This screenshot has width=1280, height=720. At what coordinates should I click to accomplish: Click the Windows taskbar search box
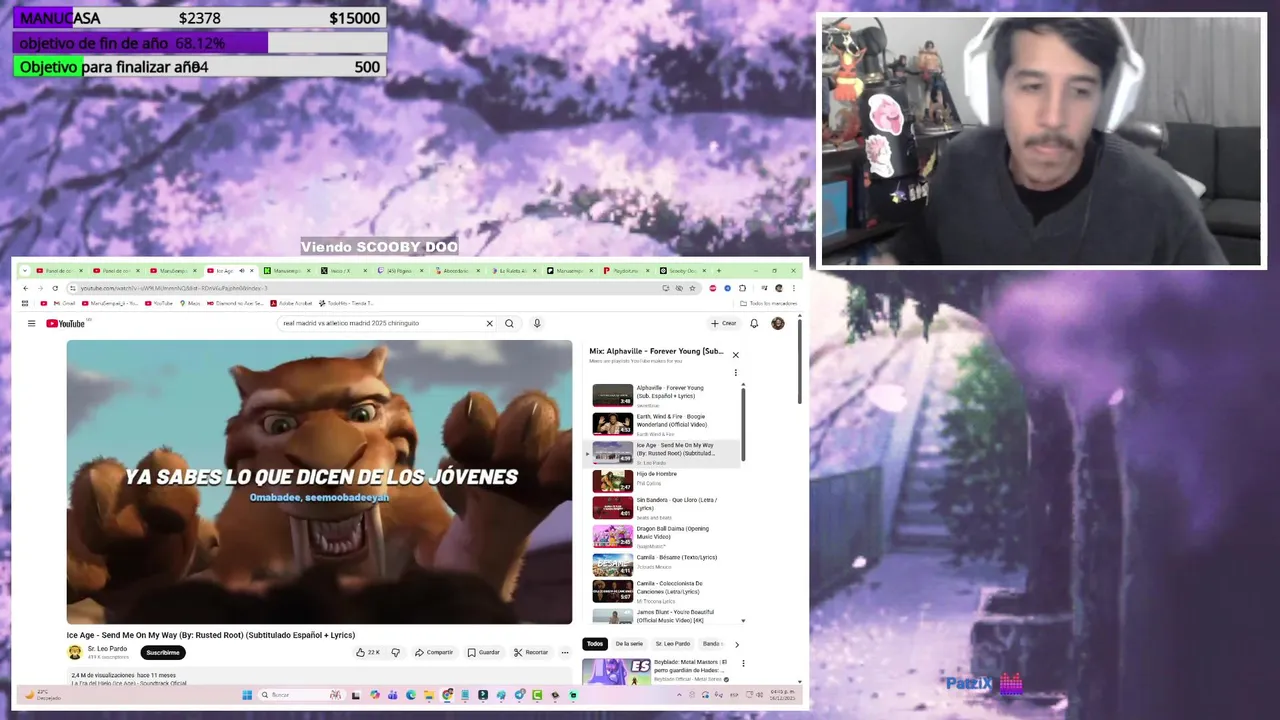(x=300, y=695)
